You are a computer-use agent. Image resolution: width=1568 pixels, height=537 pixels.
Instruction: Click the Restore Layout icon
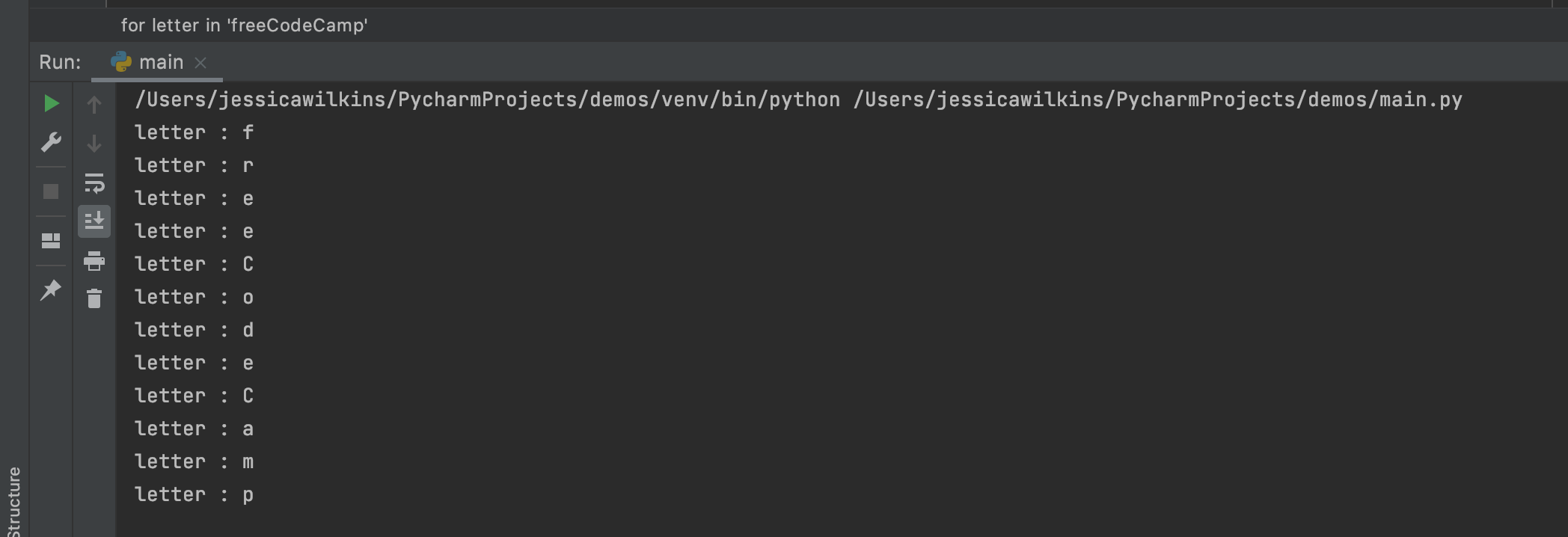click(51, 241)
